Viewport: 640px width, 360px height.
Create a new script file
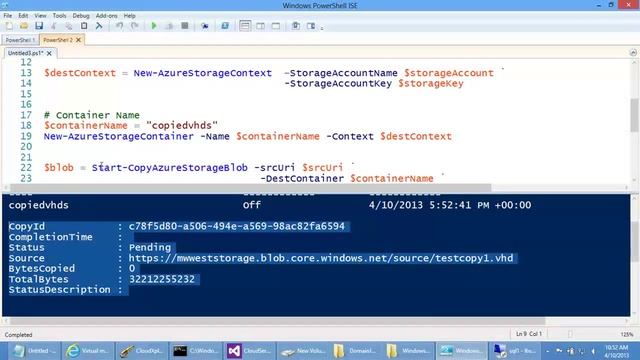click(x=9, y=26)
